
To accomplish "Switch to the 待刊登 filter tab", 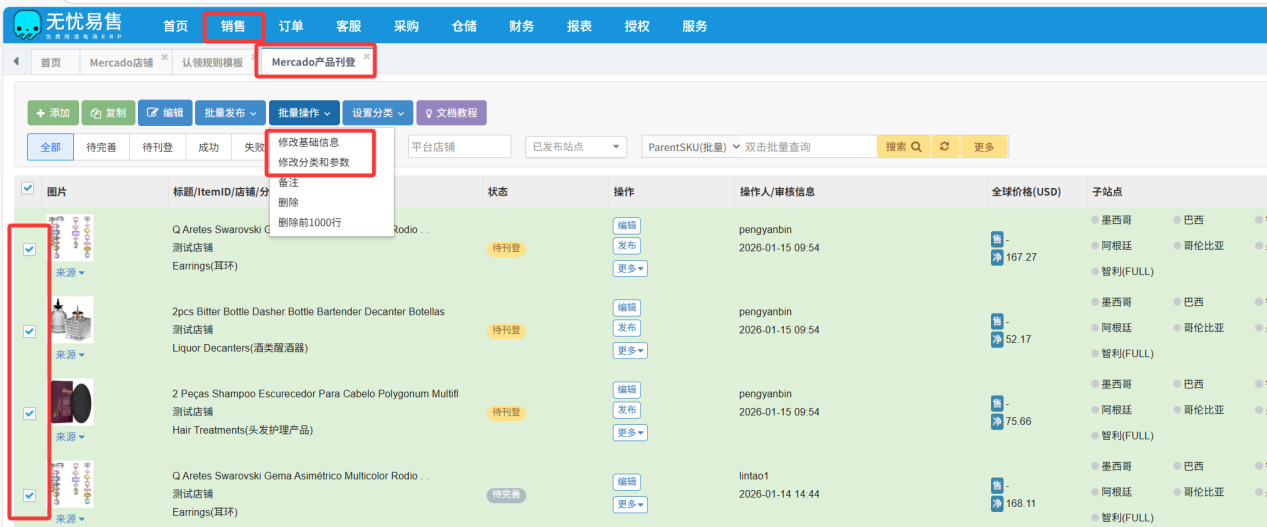I will coord(157,147).
